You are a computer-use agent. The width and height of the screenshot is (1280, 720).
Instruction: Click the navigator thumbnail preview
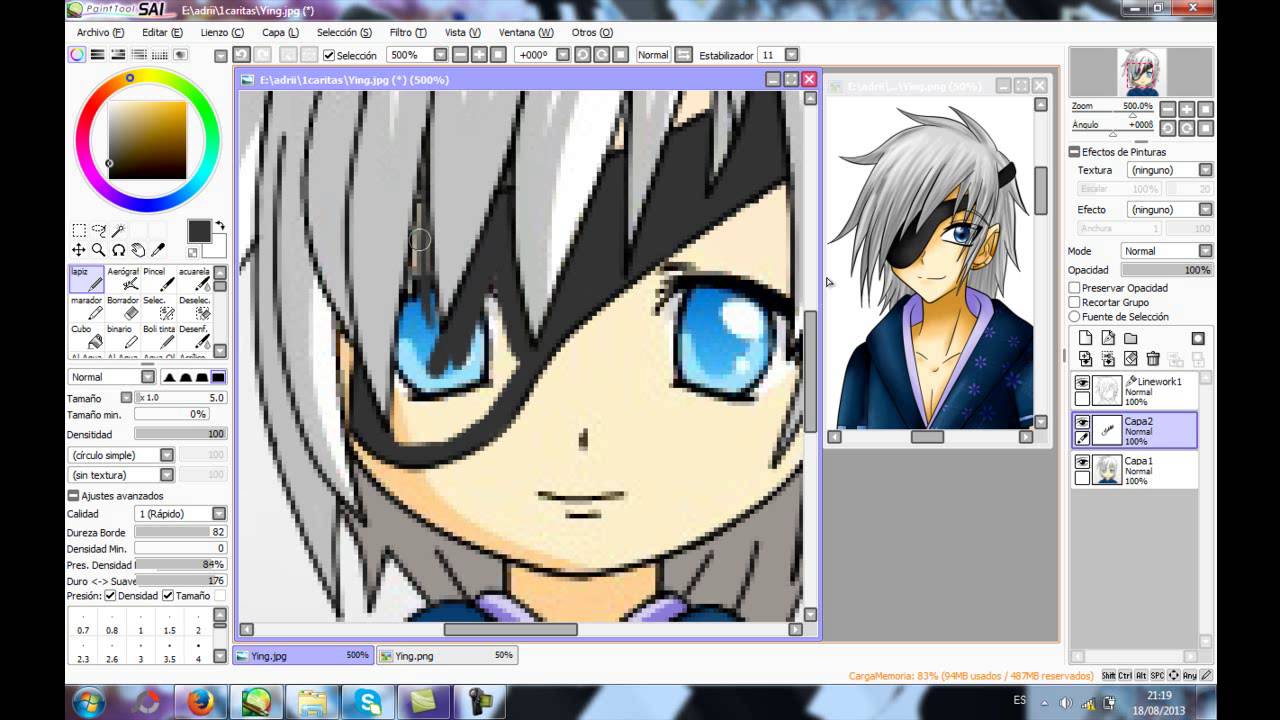click(x=1141, y=72)
